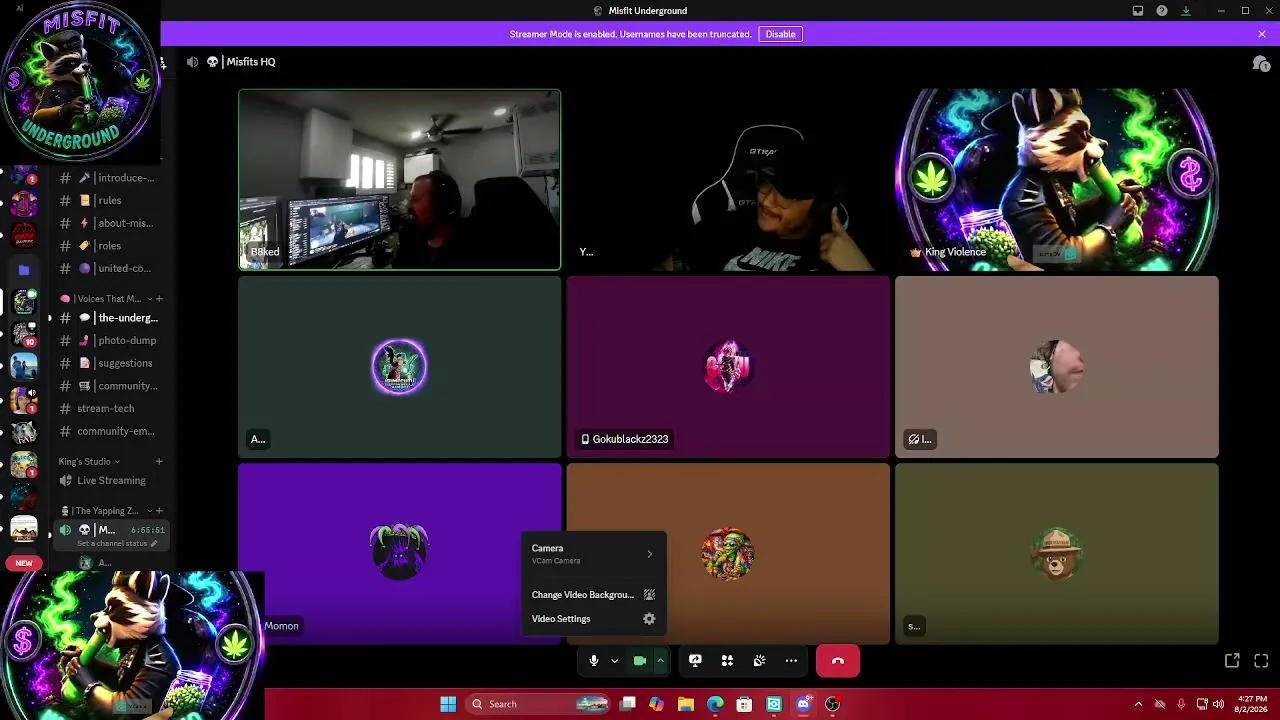Open the community... channel
The width and height of the screenshot is (1280, 720).
click(108, 386)
